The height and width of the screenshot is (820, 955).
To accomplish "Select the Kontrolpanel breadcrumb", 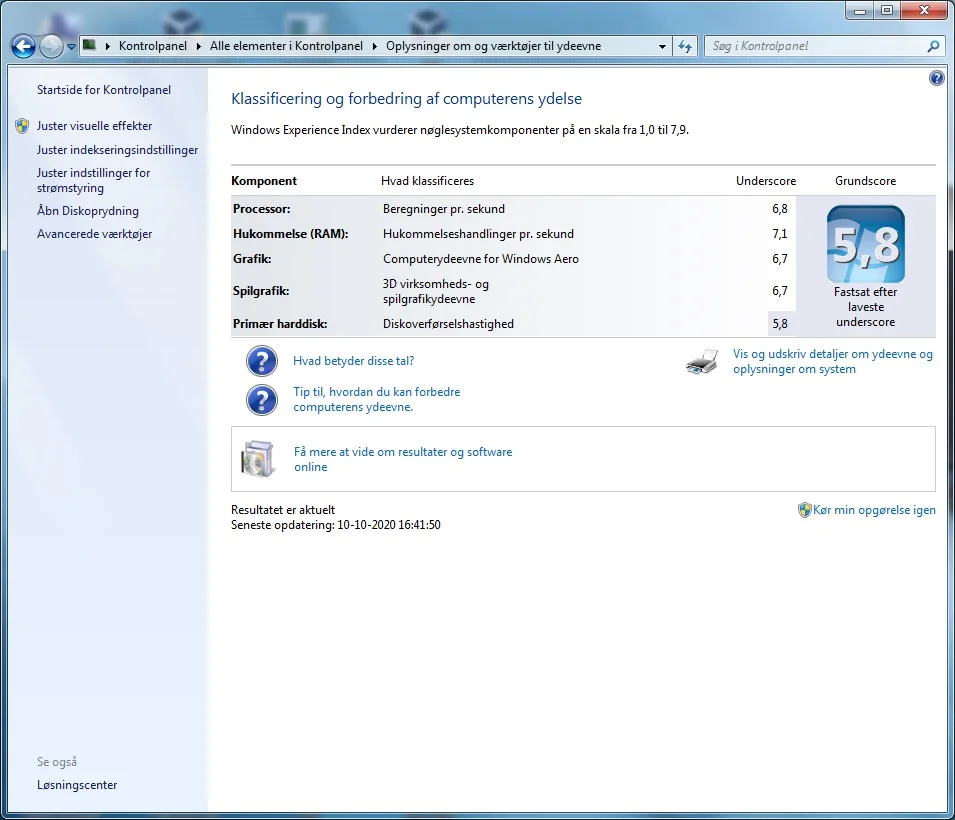I will (x=153, y=46).
